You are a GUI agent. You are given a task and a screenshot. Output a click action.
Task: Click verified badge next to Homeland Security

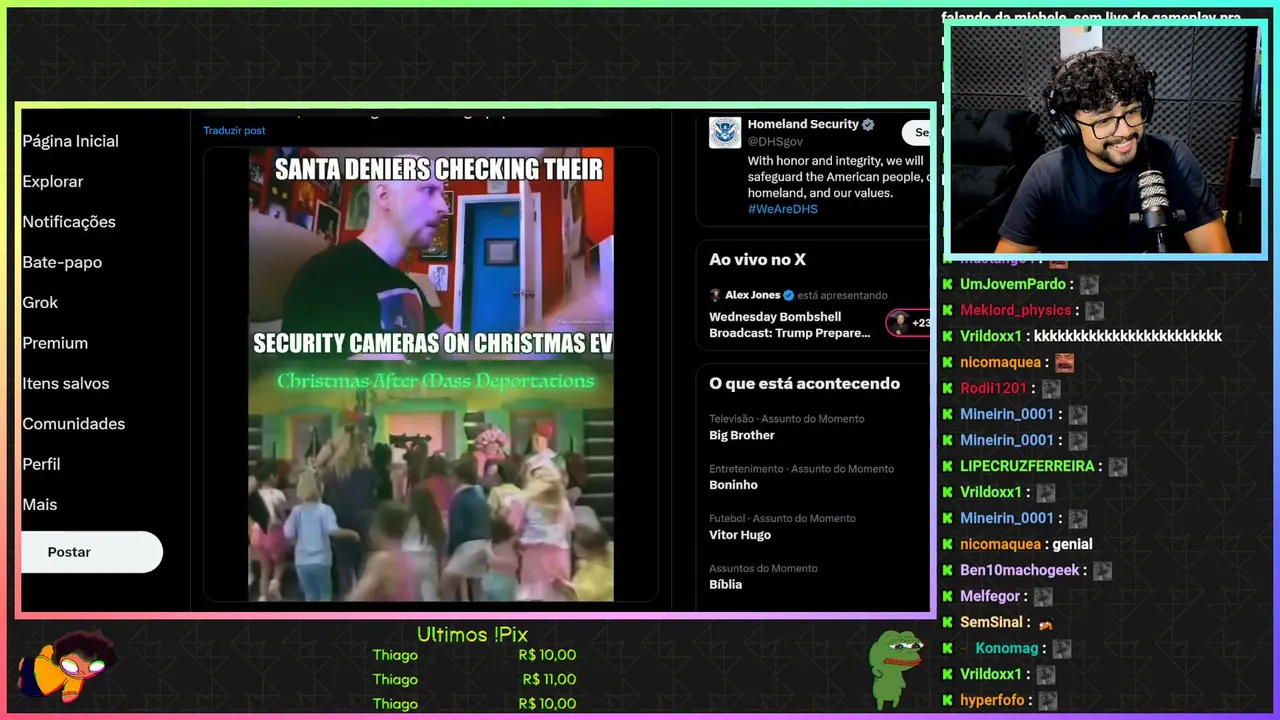(x=868, y=124)
